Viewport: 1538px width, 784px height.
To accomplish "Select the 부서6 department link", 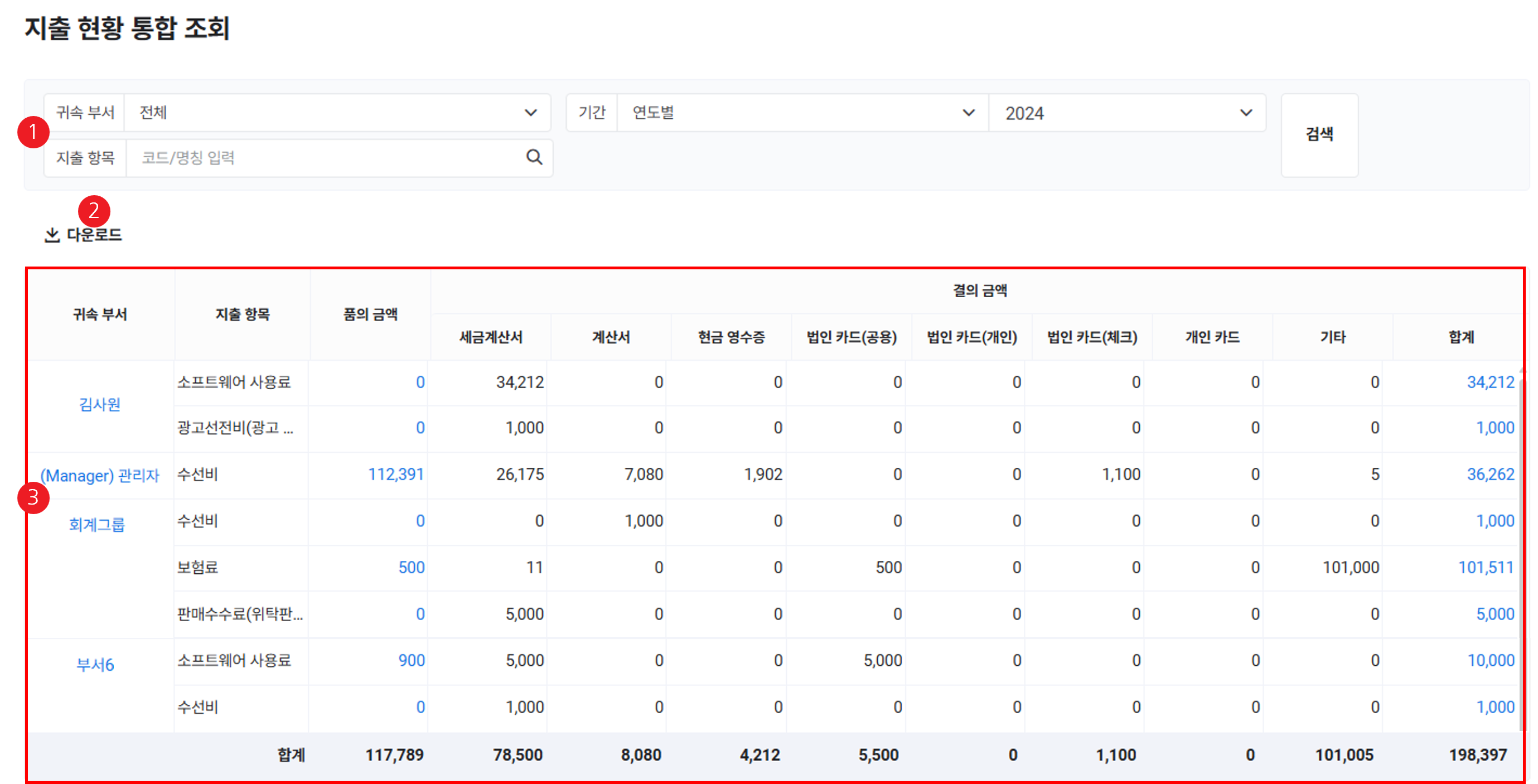I will point(95,665).
